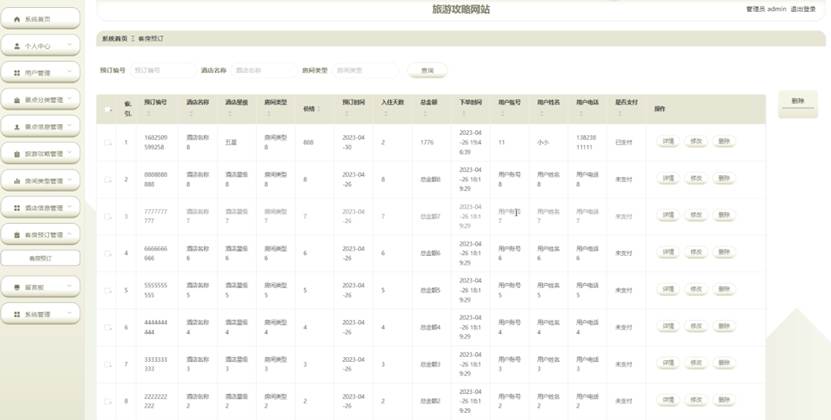
Task: Focus the 预订编号 search field
Action: 163,70
